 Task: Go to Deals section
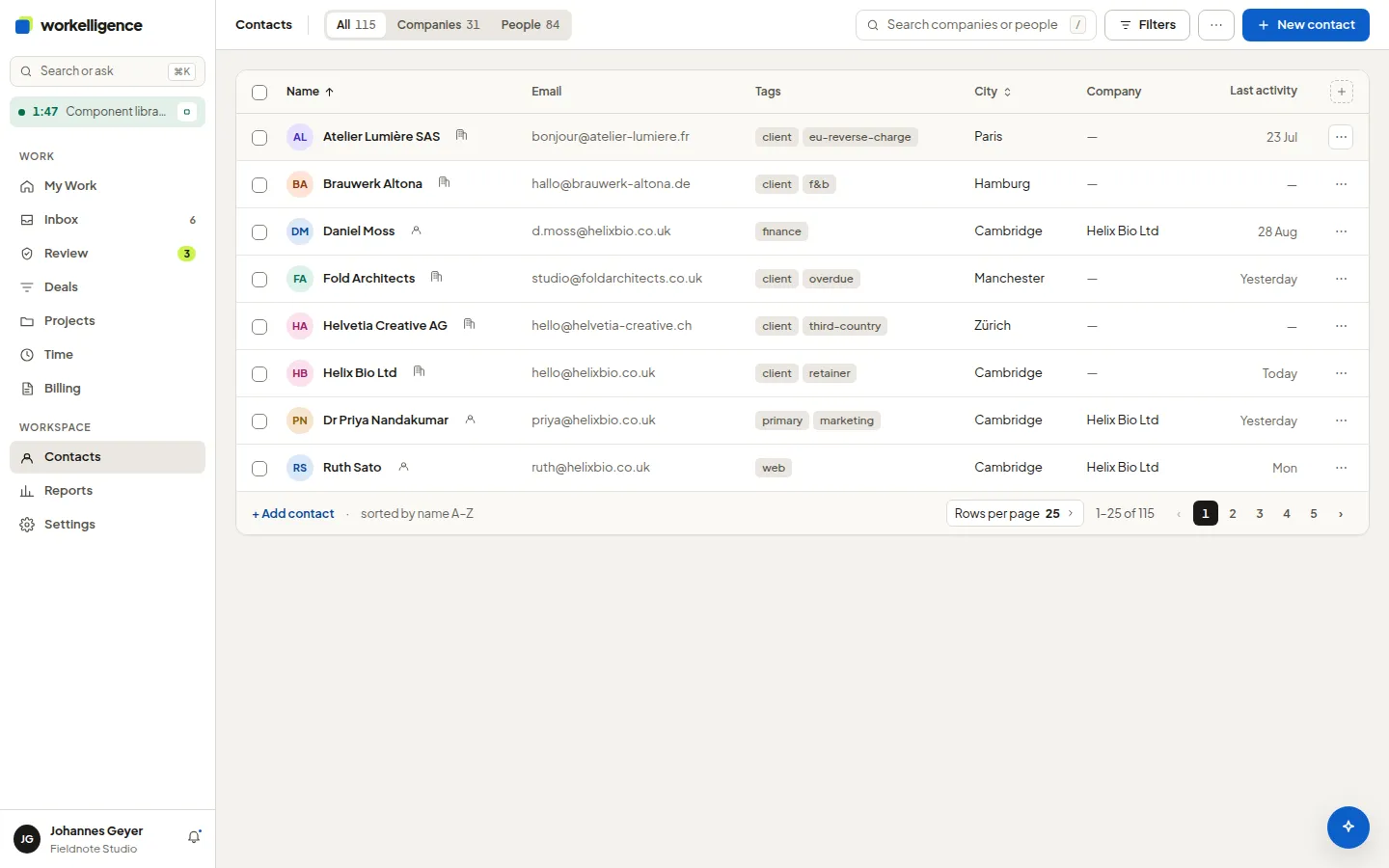pos(107,287)
